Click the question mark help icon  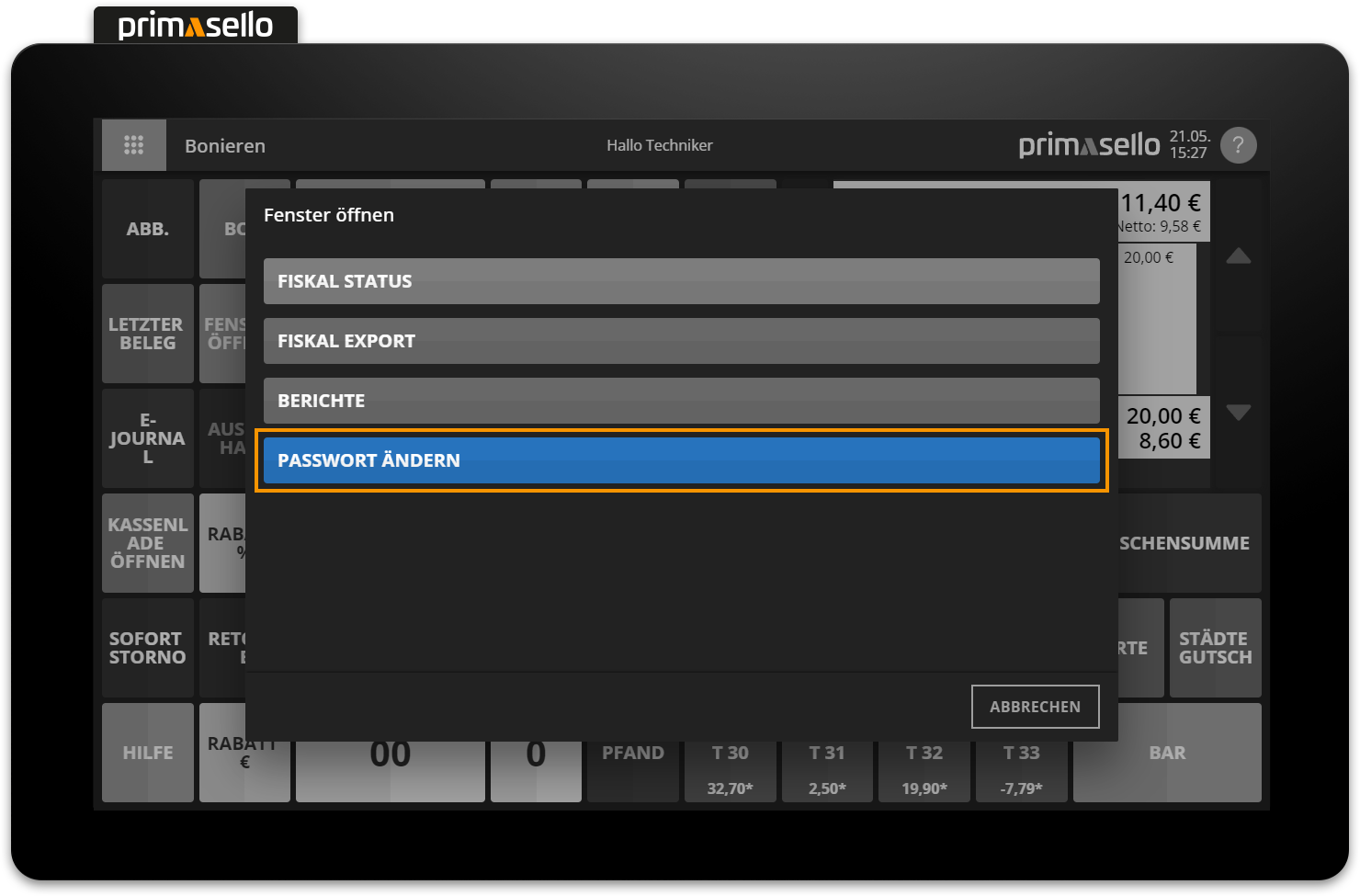tap(1238, 145)
